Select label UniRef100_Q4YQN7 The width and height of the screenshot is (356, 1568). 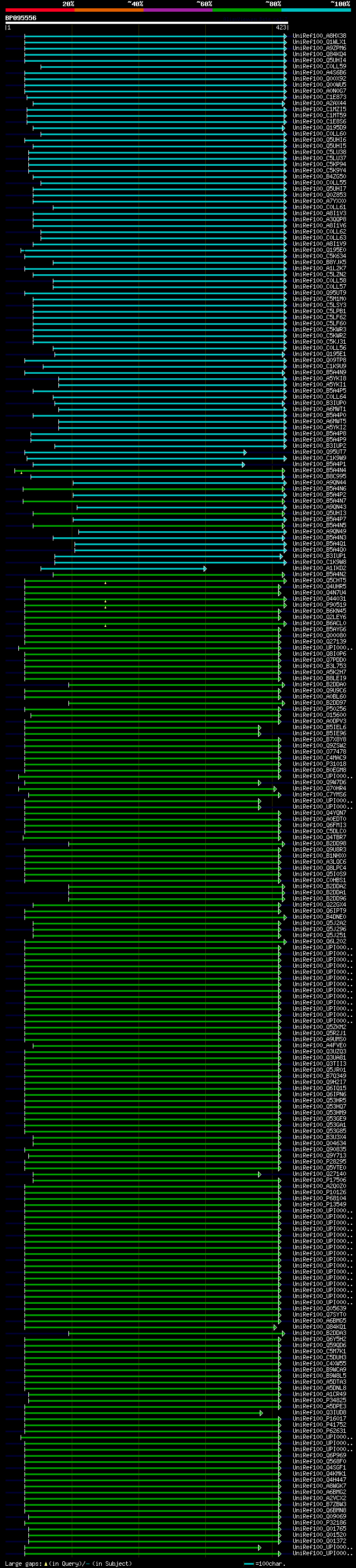tap(319, 813)
